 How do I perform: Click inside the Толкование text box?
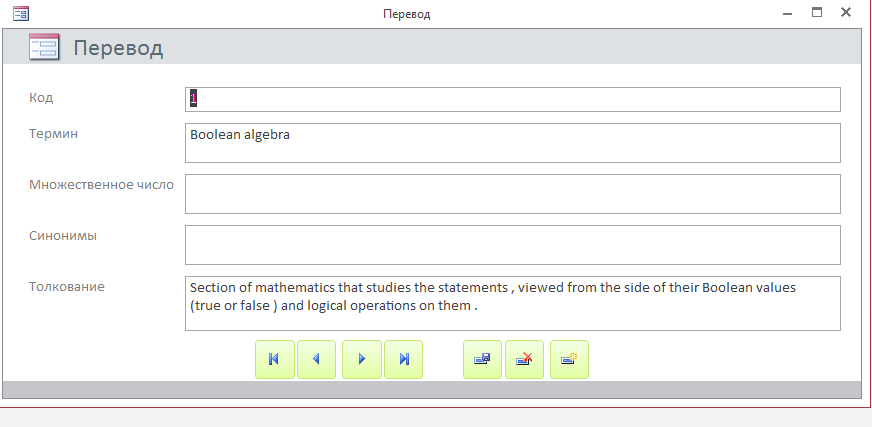[x=513, y=304]
